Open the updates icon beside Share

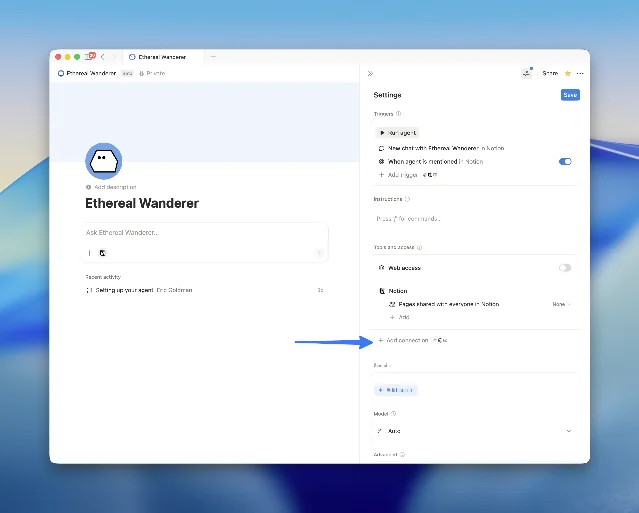[527, 73]
